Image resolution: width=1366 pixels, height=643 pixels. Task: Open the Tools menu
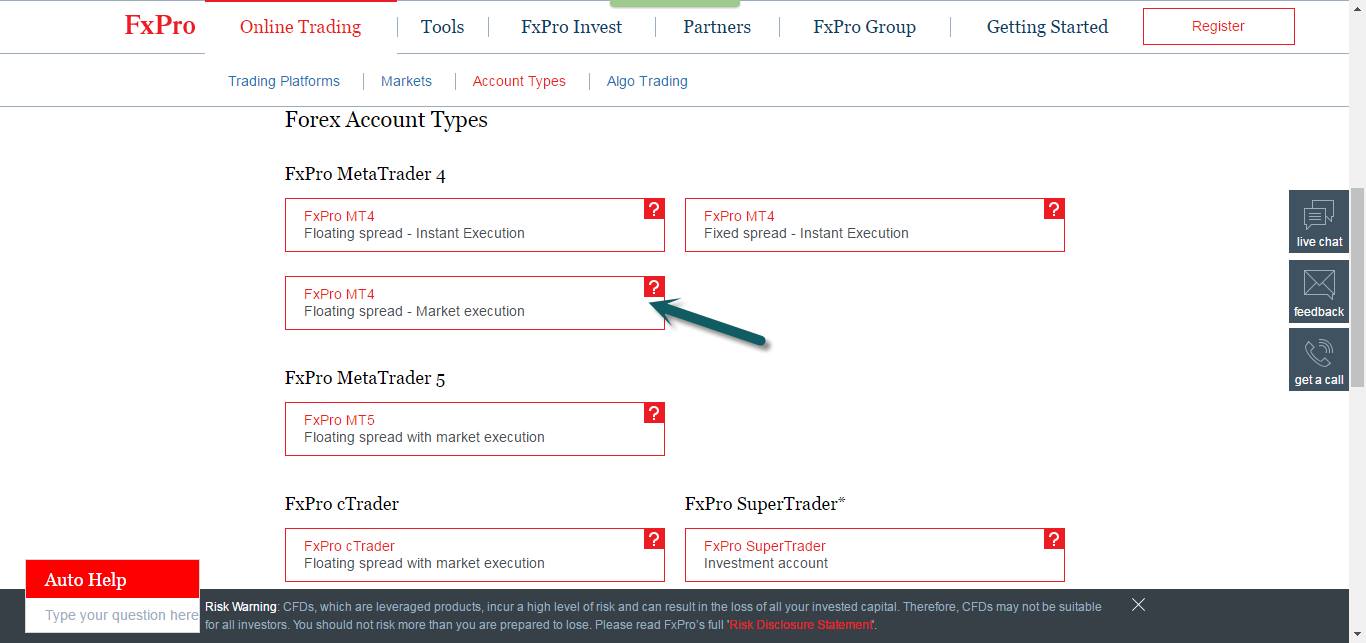tap(442, 27)
